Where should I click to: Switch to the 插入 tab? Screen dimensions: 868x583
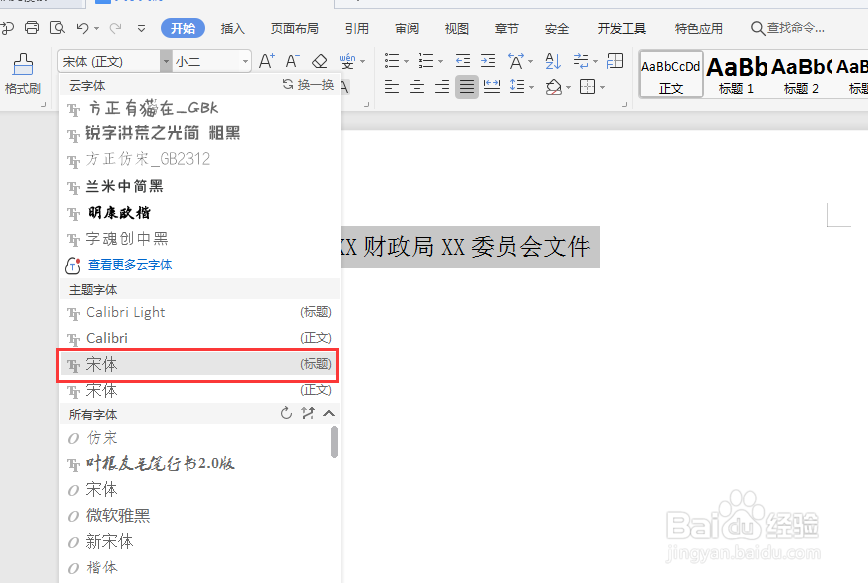(x=232, y=28)
